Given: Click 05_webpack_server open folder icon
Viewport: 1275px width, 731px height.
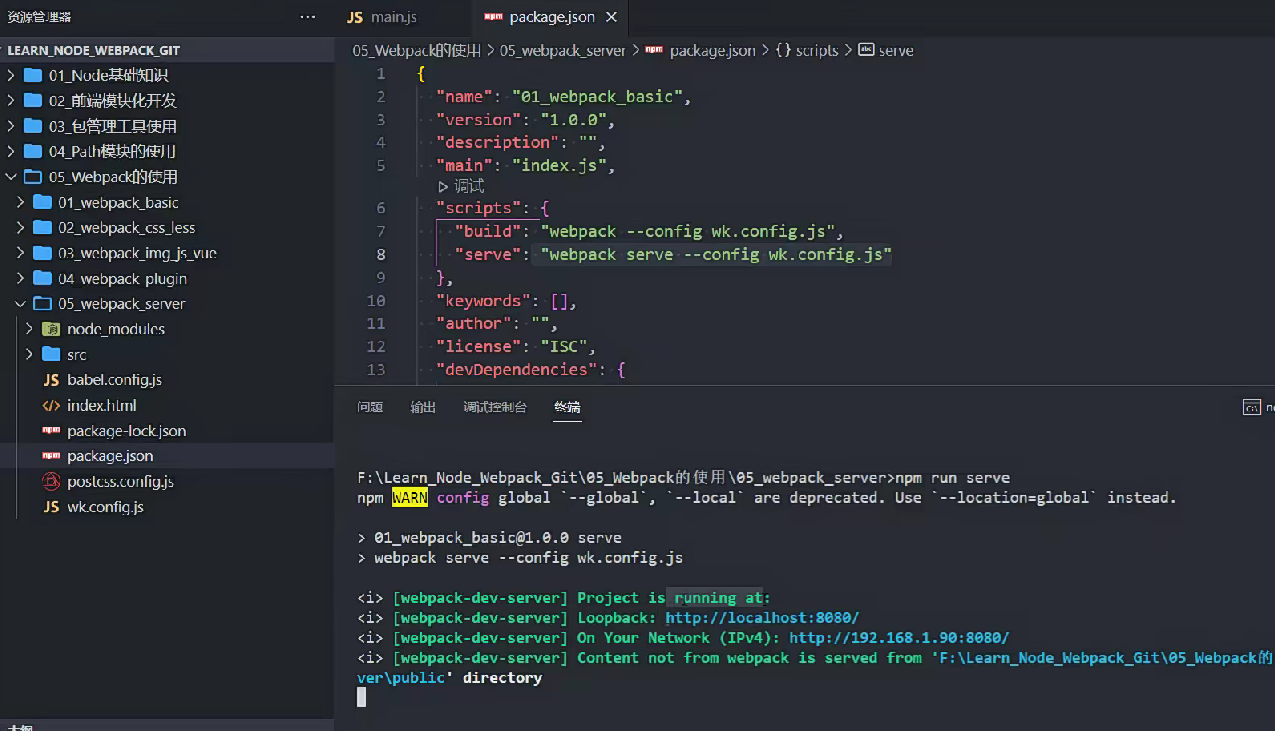Looking at the screenshot, I should pyautogui.click(x=42, y=303).
